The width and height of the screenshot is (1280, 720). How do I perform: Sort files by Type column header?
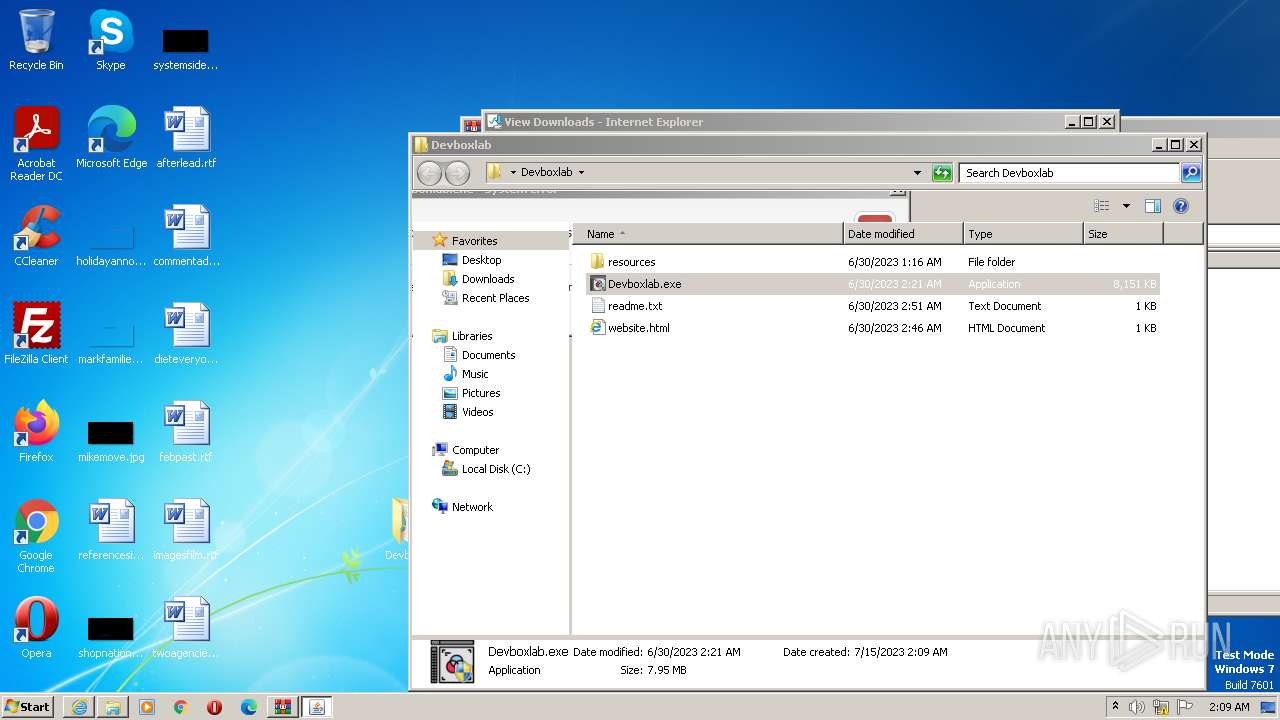tap(1024, 234)
